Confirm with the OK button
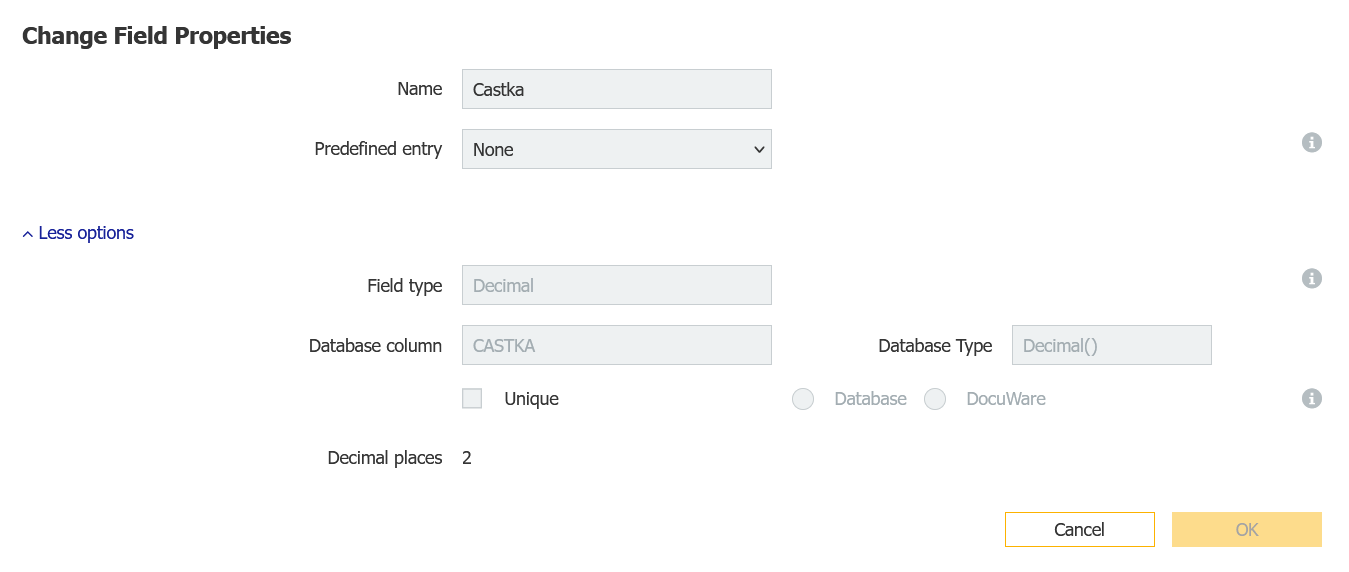 (x=1246, y=530)
